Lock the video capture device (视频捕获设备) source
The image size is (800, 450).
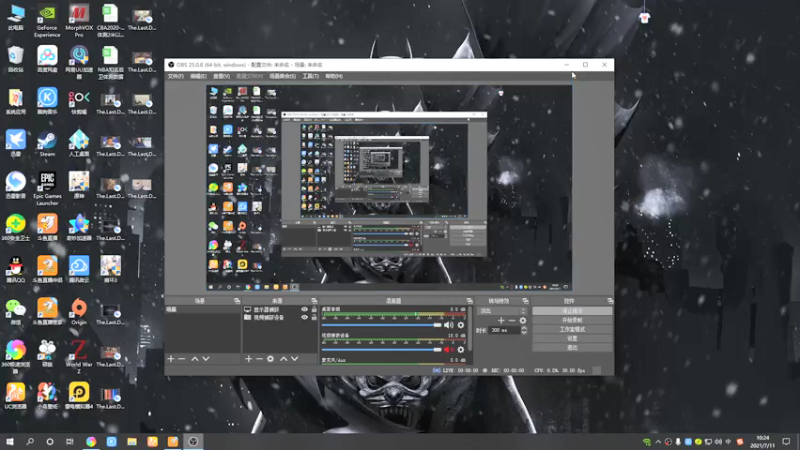(314, 317)
